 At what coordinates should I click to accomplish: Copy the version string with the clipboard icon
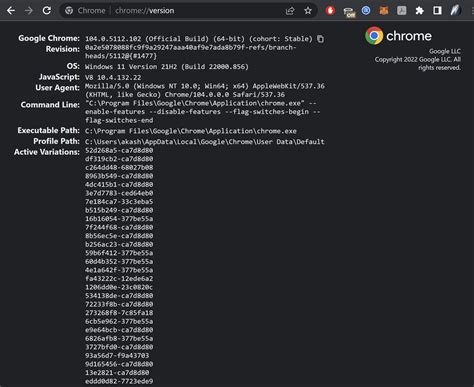tap(320, 39)
